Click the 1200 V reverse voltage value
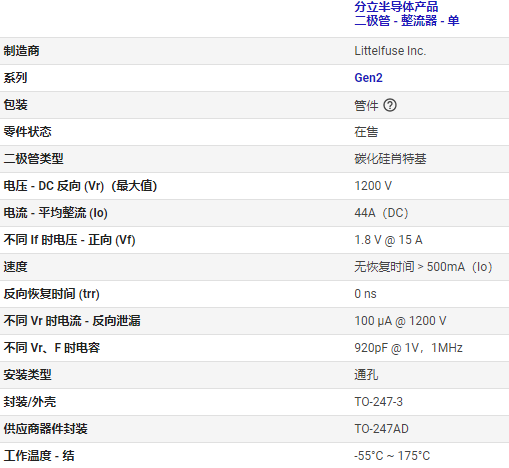The image size is (509, 468). 373,186
